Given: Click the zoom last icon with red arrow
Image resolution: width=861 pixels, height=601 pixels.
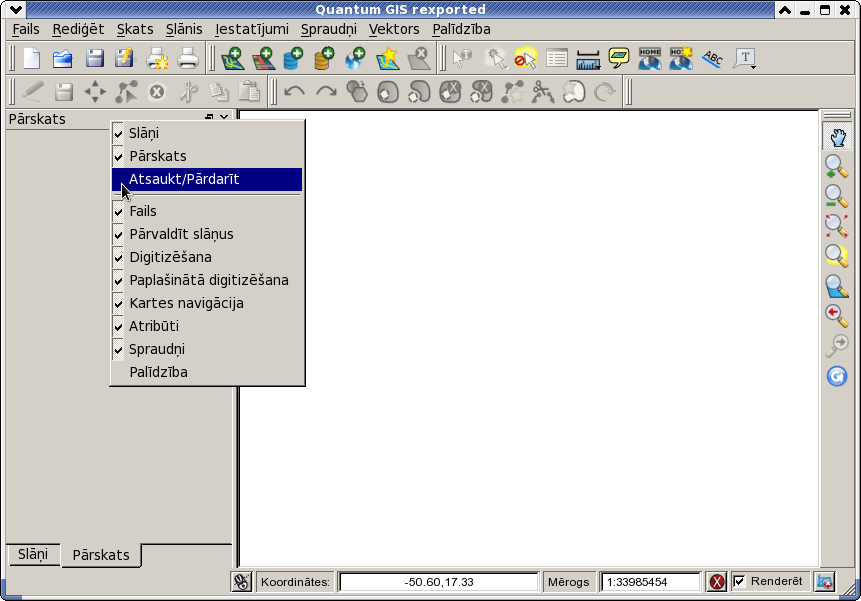Looking at the screenshot, I should [836, 316].
